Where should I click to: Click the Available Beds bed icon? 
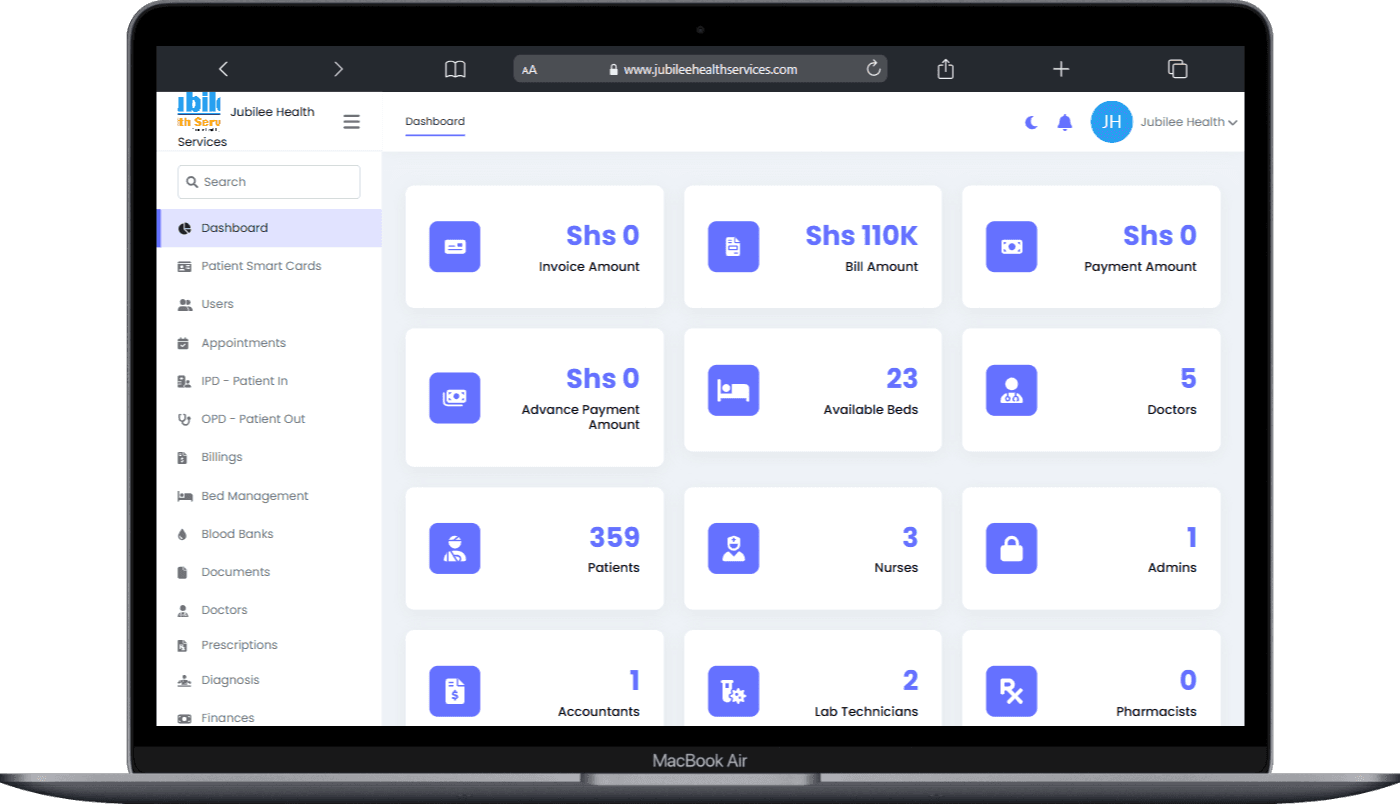(733, 390)
